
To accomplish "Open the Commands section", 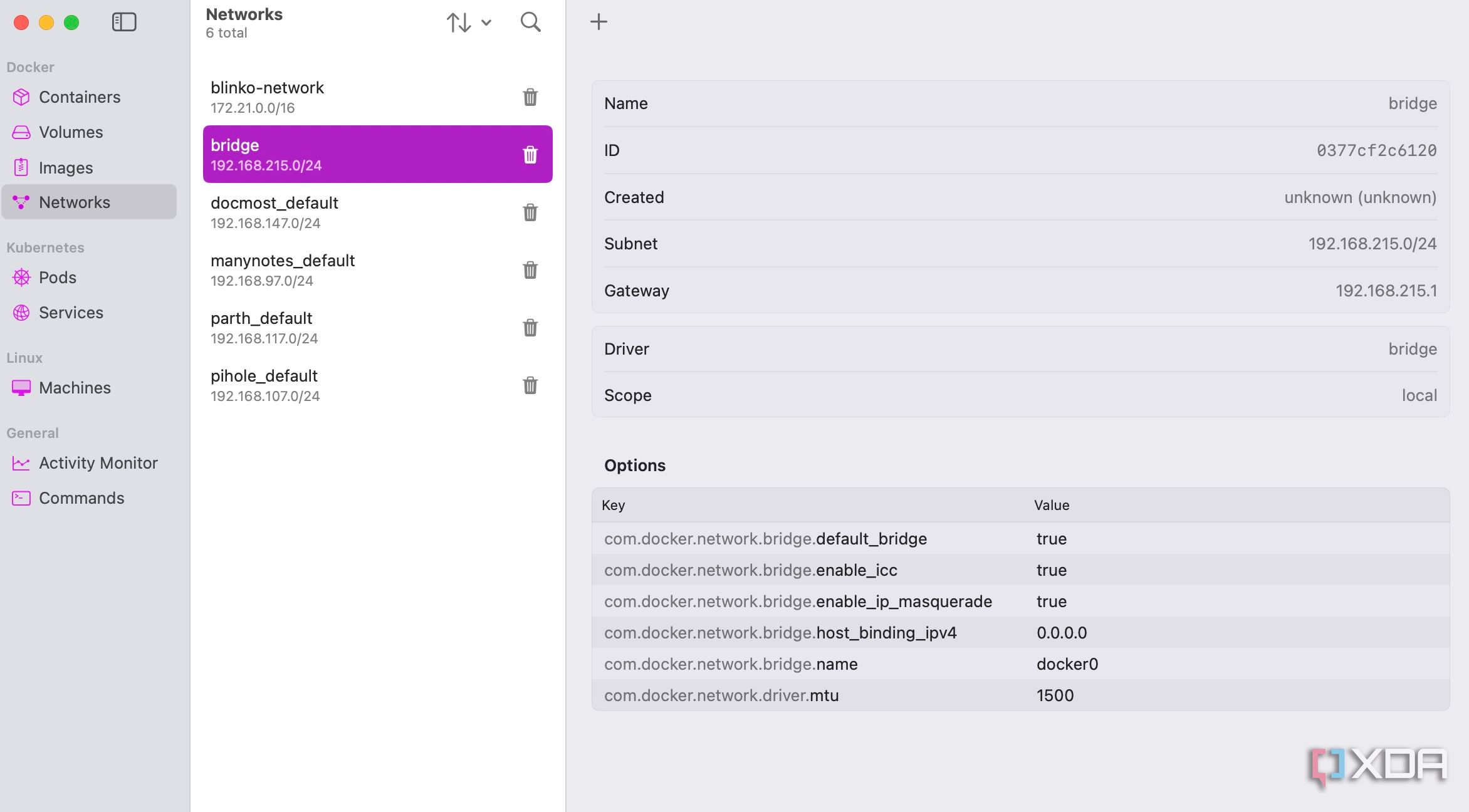I will coord(89,498).
